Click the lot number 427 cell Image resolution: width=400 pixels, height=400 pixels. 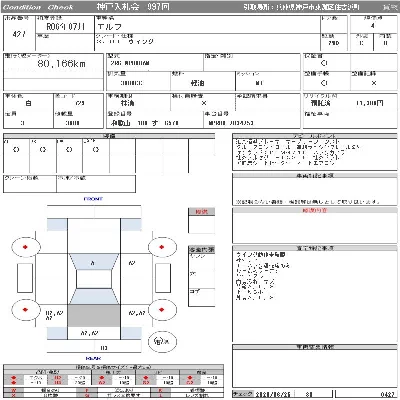tap(19, 34)
